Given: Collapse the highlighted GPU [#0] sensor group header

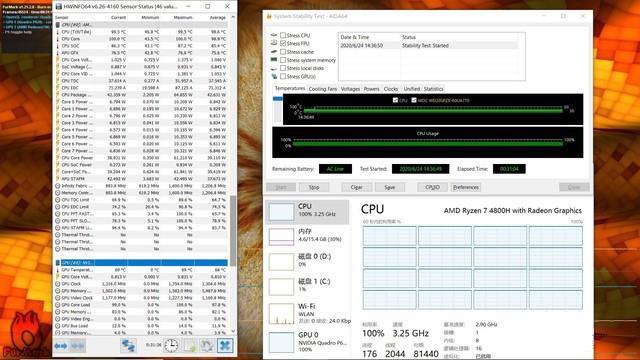Looking at the screenshot, I should [141, 263].
